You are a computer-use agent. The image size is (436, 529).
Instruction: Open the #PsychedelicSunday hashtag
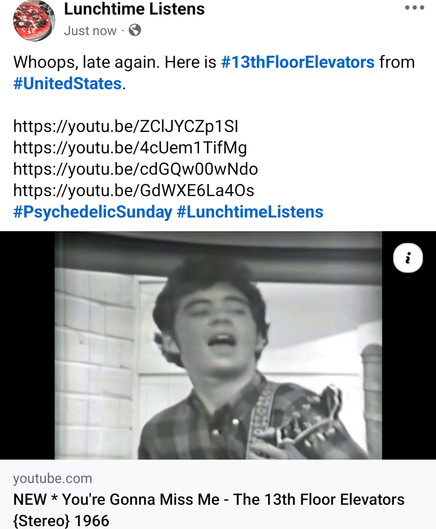[92, 212]
